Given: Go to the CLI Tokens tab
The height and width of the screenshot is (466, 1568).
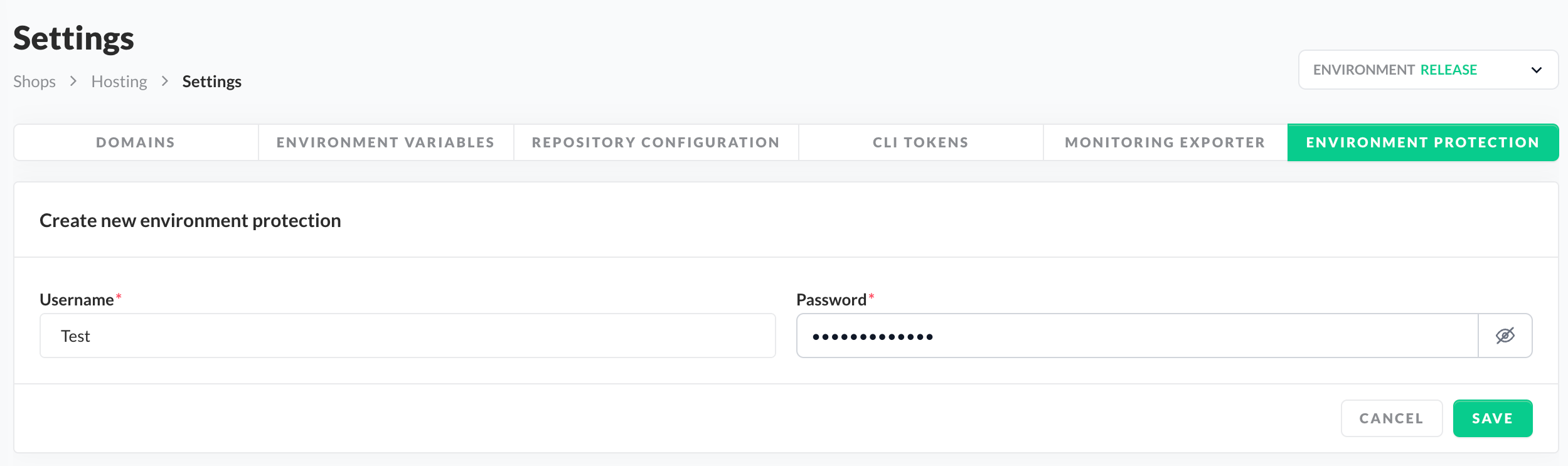Looking at the screenshot, I should pyautogui.click(x=920, y=142).
